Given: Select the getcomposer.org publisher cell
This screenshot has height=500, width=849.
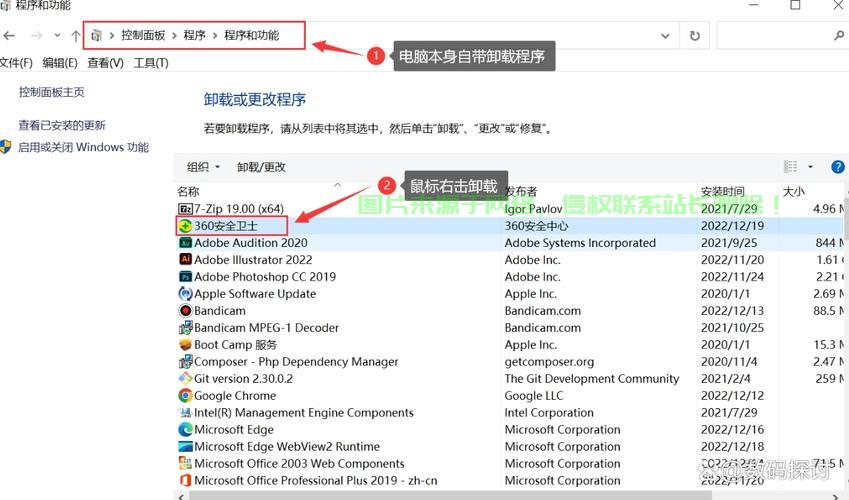Looking at the screenshot, I should tap(549, 361).
